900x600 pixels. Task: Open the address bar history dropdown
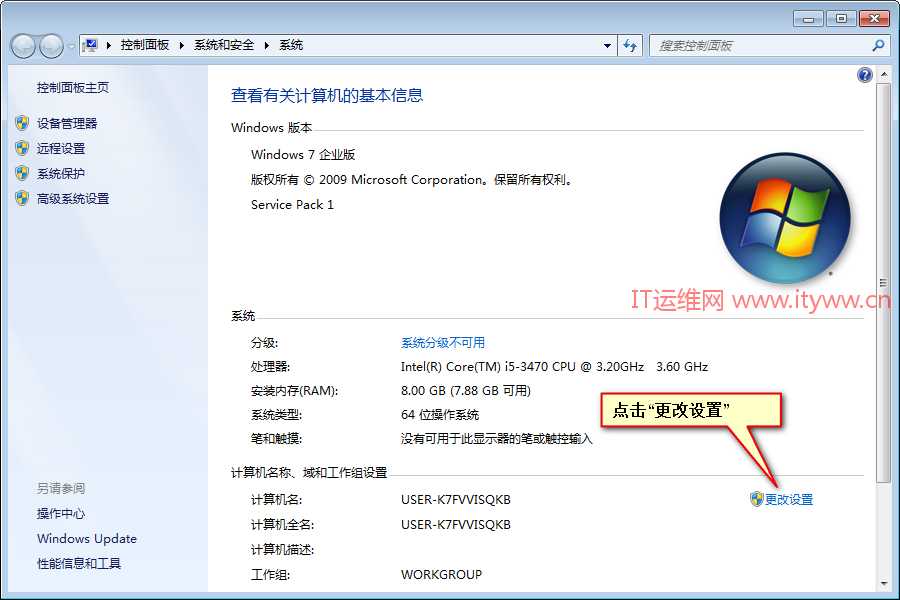[607, 46]
